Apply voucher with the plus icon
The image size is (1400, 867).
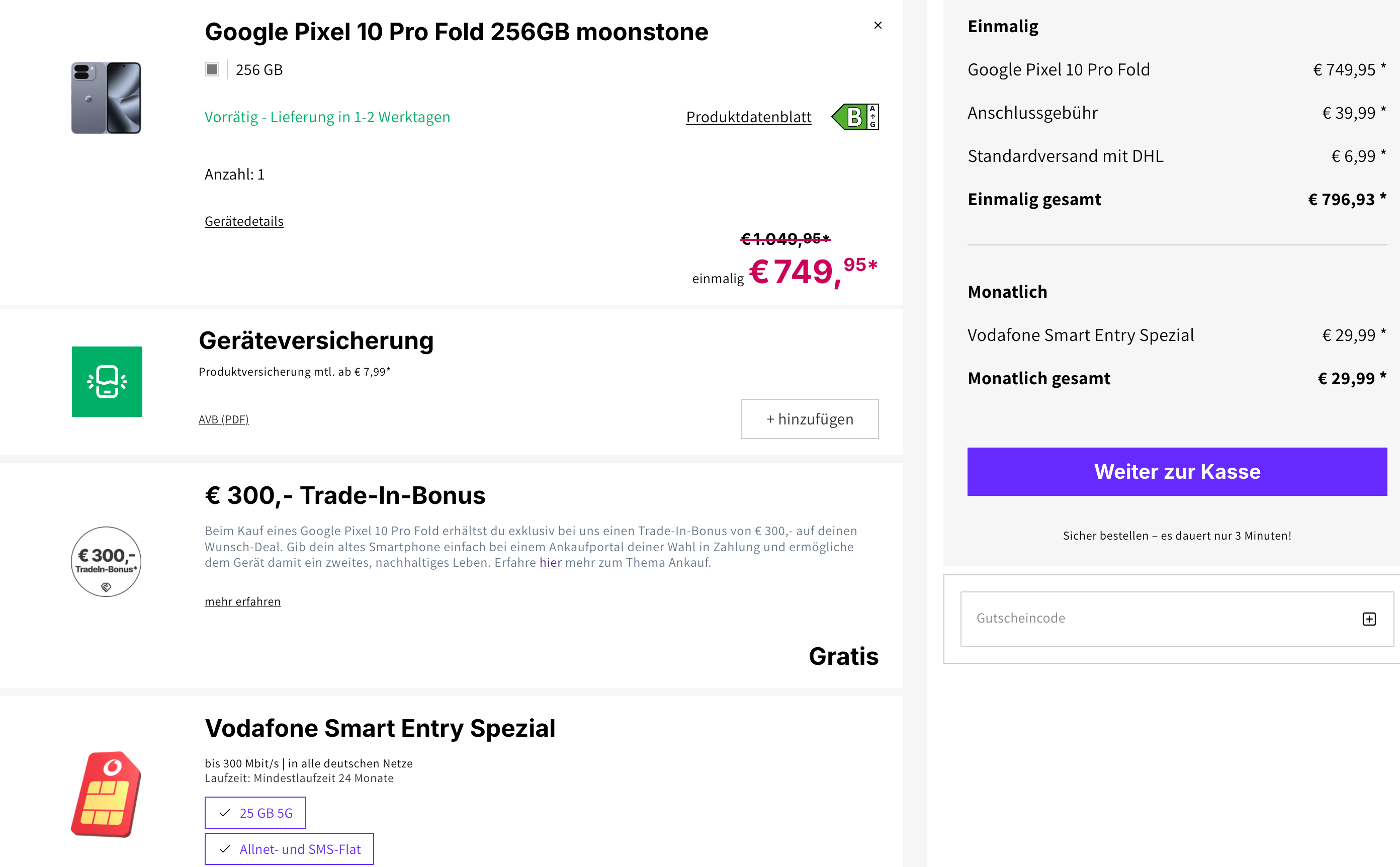click(1368, 619)
